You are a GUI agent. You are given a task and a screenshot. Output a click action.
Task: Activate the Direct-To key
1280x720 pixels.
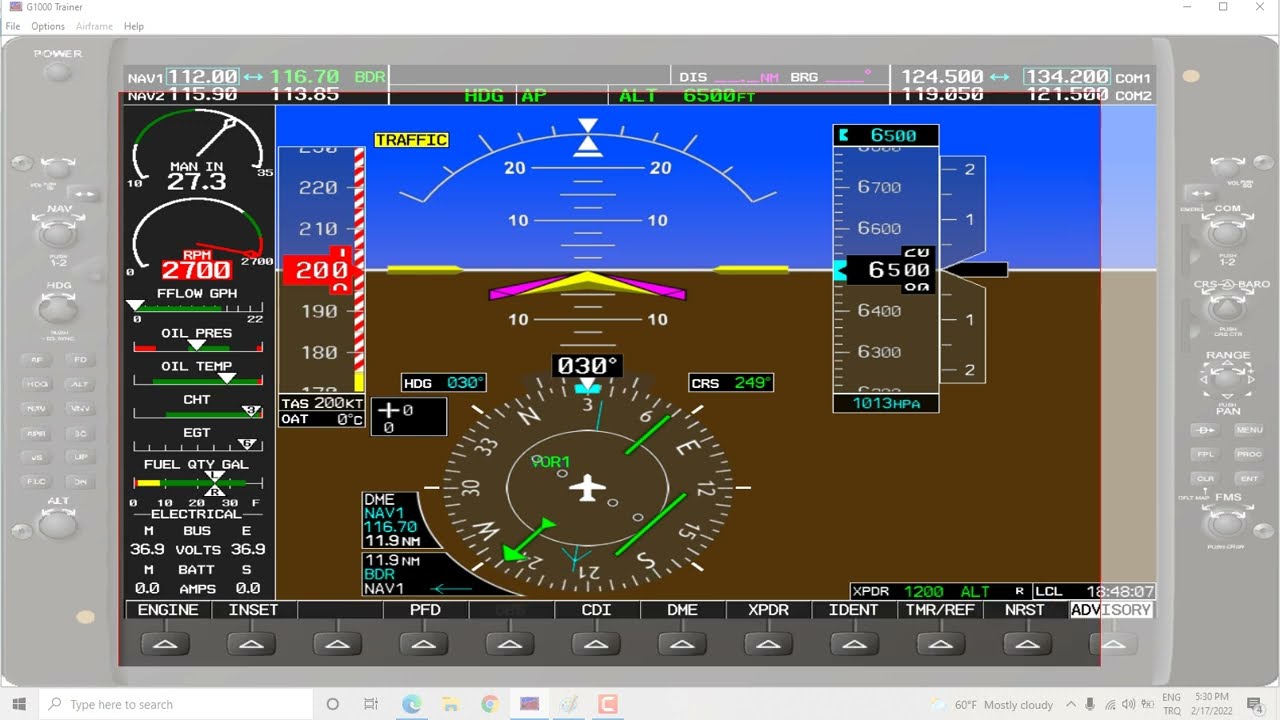pos(1206,430)
